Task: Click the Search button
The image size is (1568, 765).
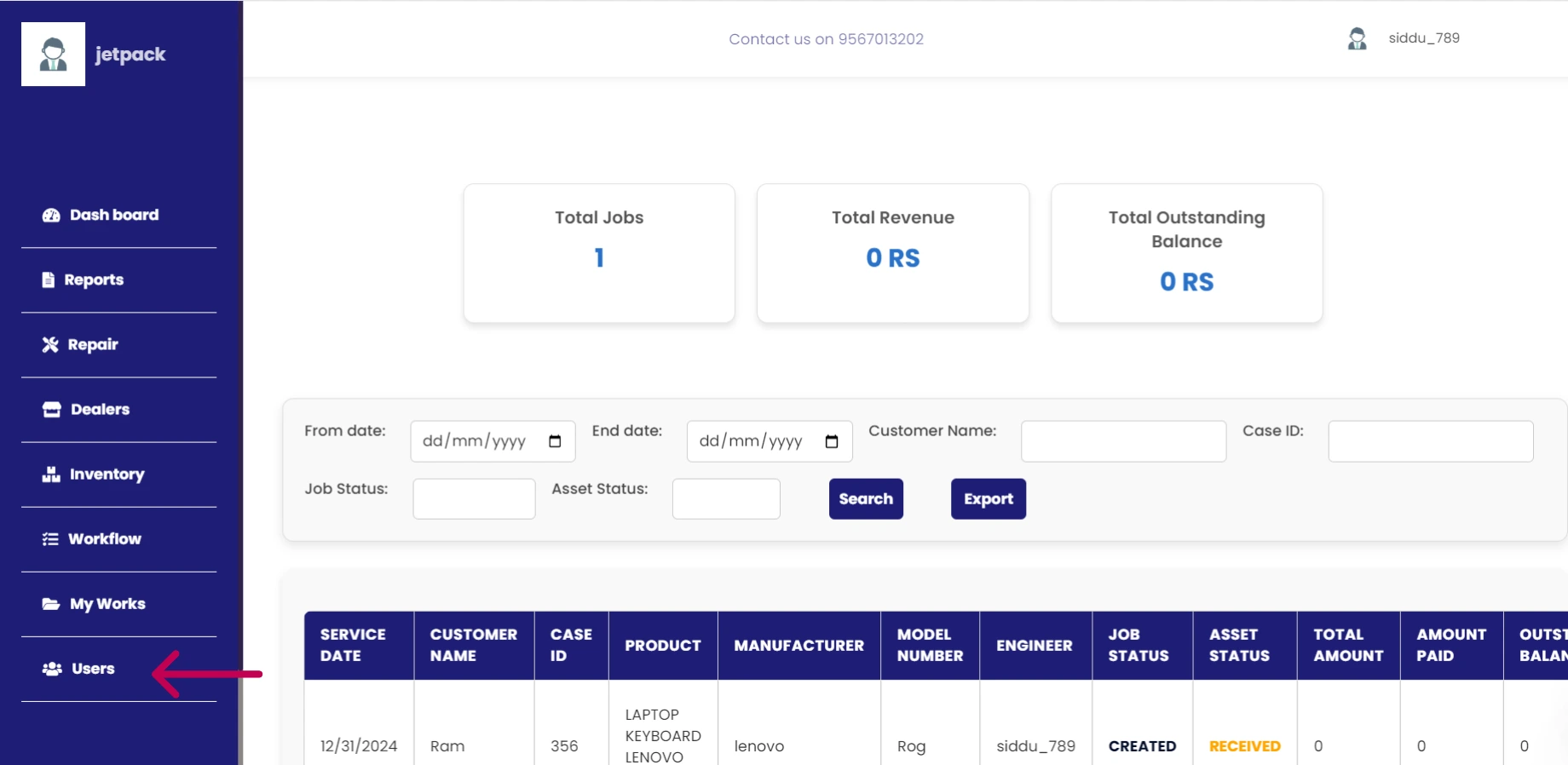Action: [x=866, y=499]
